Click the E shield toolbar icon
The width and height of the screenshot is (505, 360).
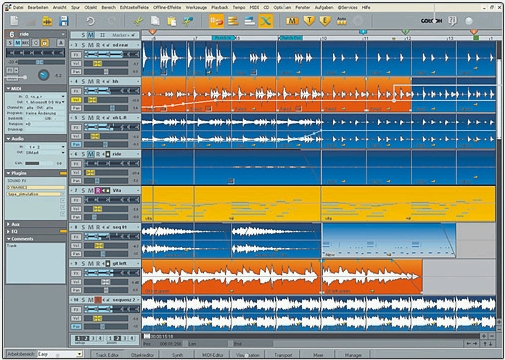tap(325, 21)
